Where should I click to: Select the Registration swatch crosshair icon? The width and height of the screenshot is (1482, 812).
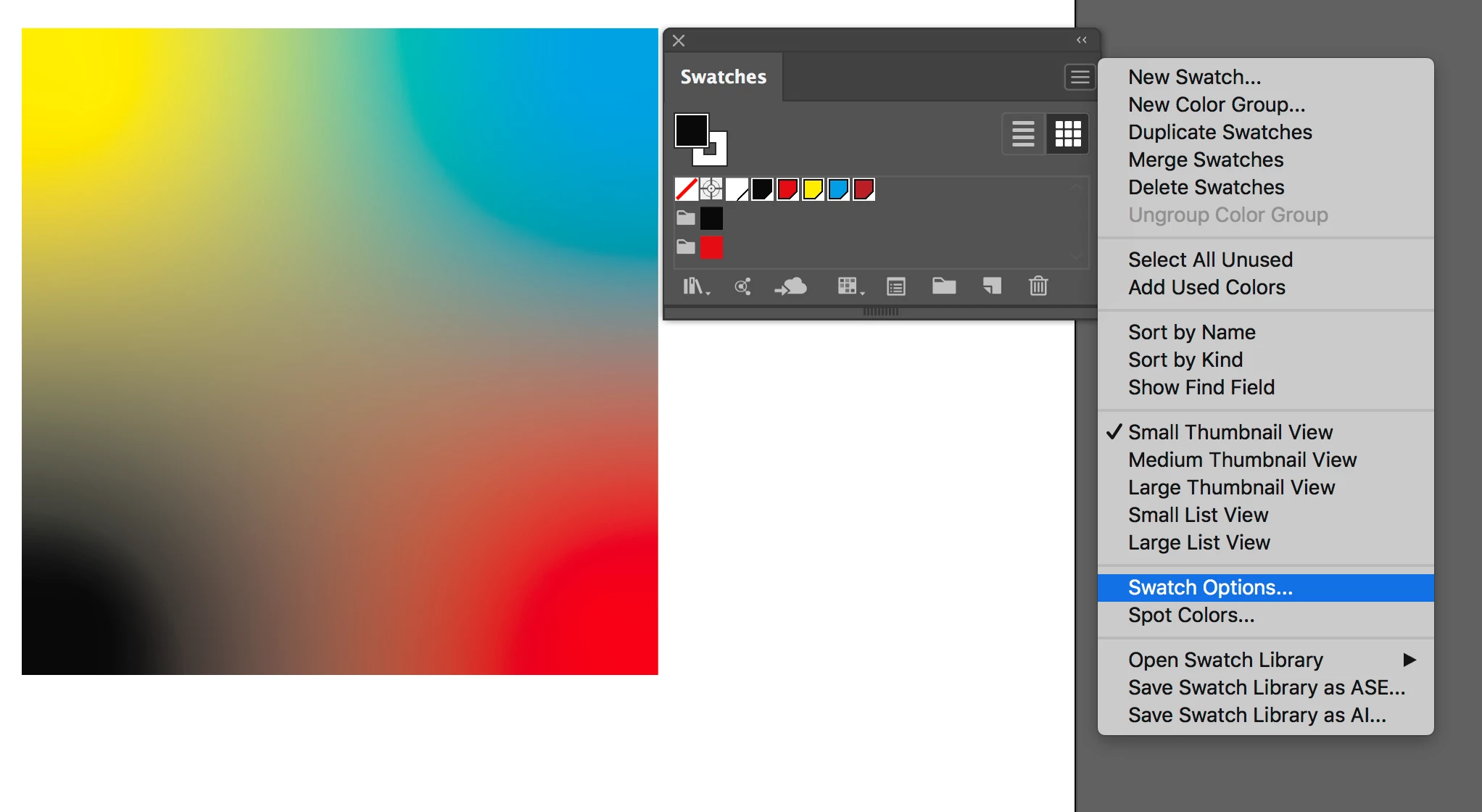coord(711,189)
